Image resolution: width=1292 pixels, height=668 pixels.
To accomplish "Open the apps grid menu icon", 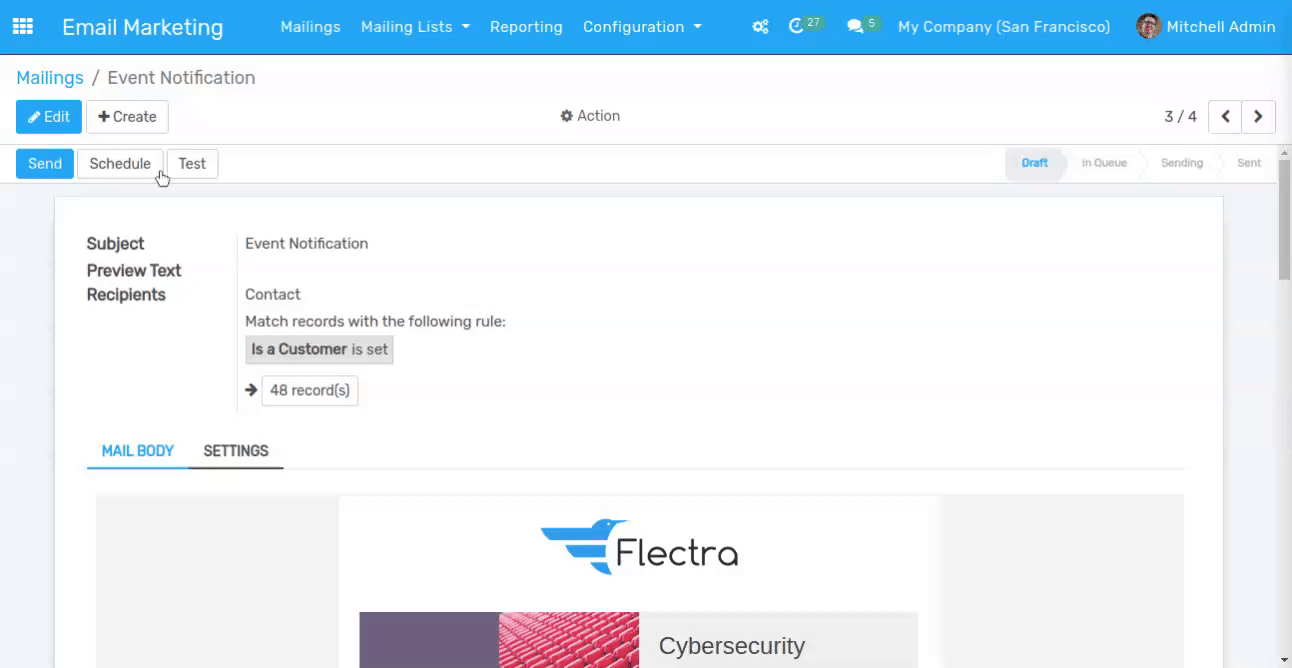I will tap(22, 27).
